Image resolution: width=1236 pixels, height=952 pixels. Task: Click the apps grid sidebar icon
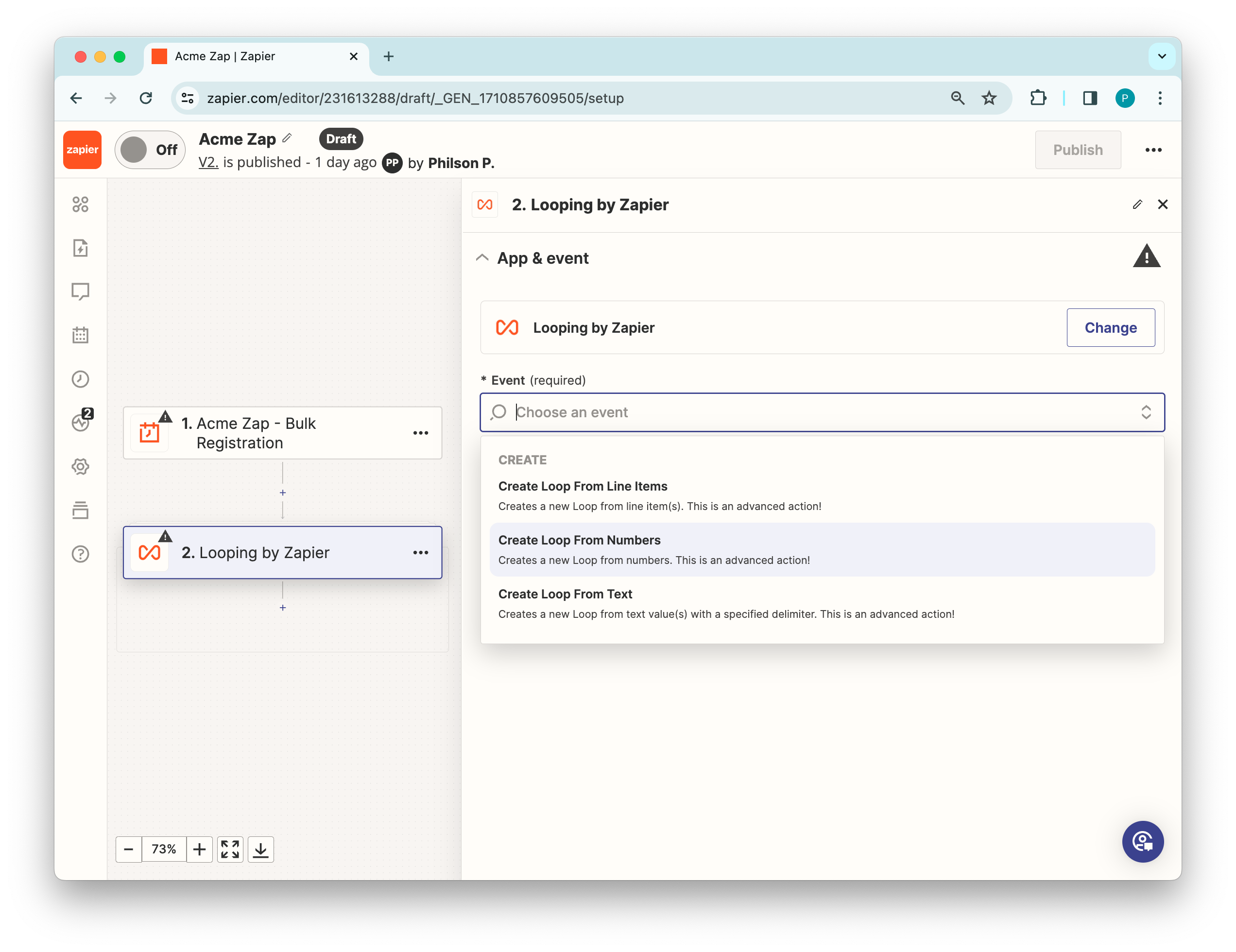[x=80, y=204]
